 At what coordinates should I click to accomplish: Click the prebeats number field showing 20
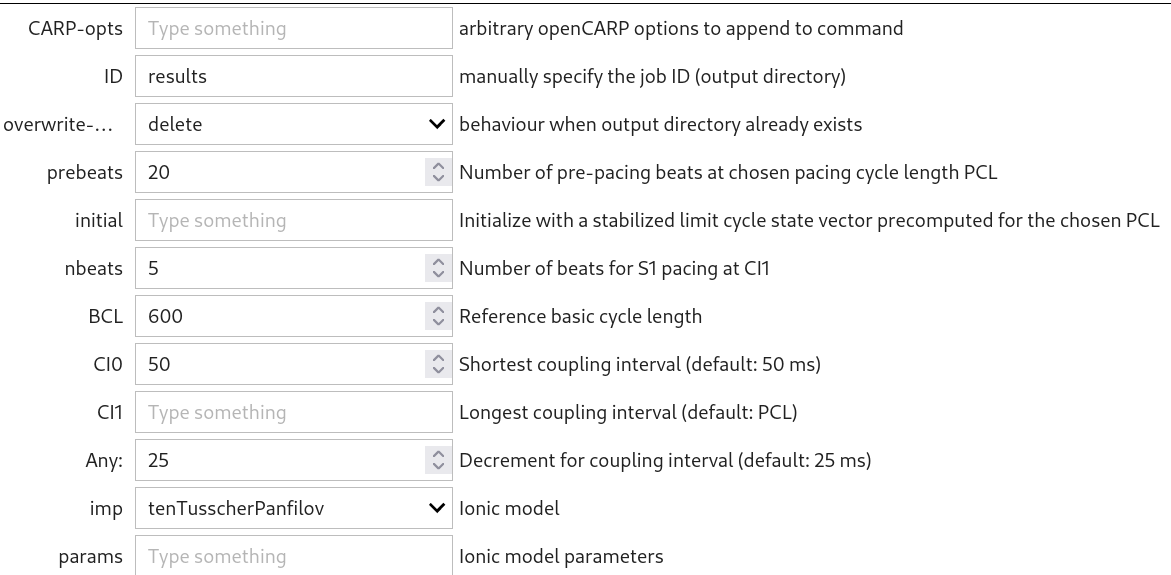280,172
